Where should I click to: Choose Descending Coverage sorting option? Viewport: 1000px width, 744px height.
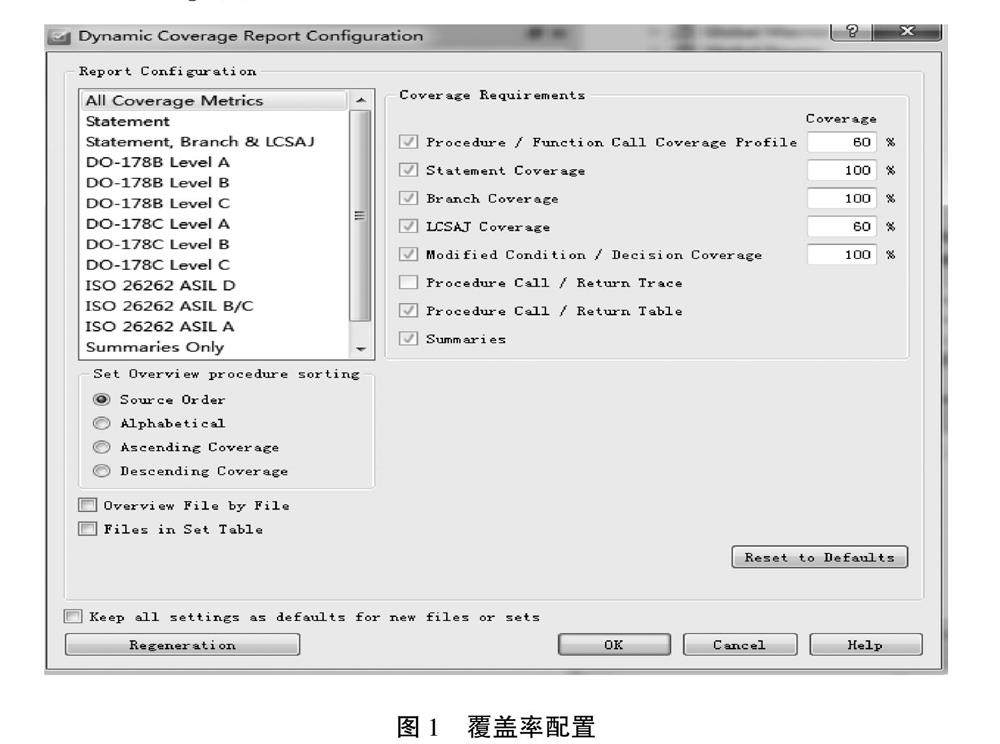point(101,471)
